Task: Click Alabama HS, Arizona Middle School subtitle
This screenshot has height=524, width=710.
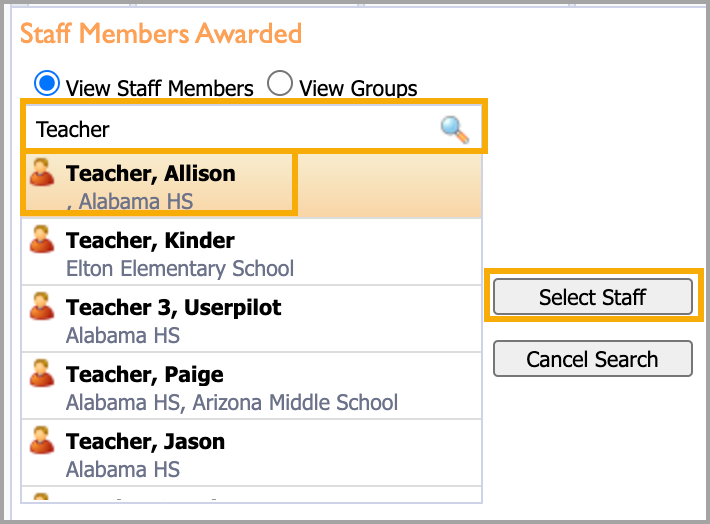Action: 232,403
